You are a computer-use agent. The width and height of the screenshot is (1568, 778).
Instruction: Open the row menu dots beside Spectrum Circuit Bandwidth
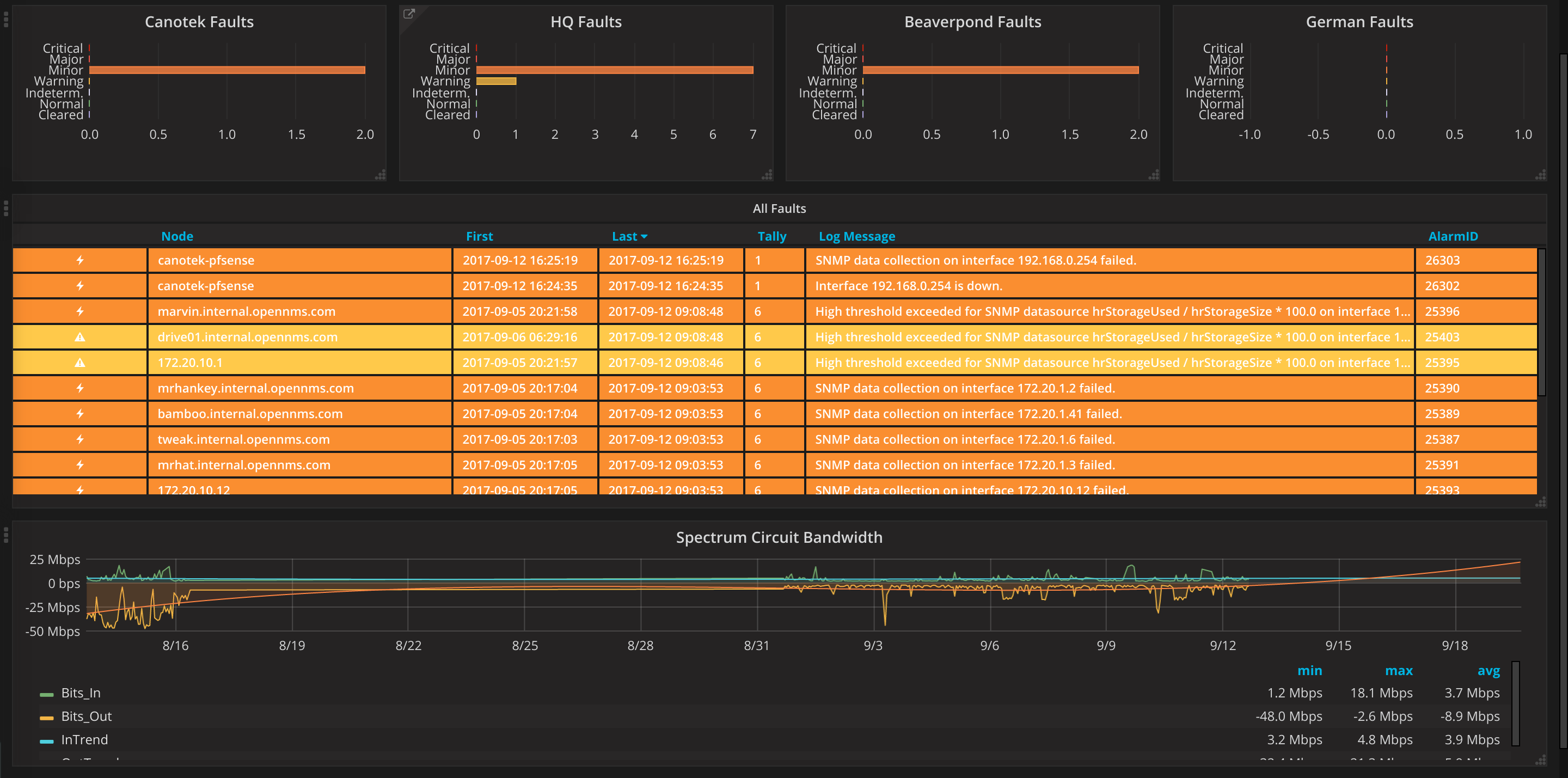click(x=5, y=535)
